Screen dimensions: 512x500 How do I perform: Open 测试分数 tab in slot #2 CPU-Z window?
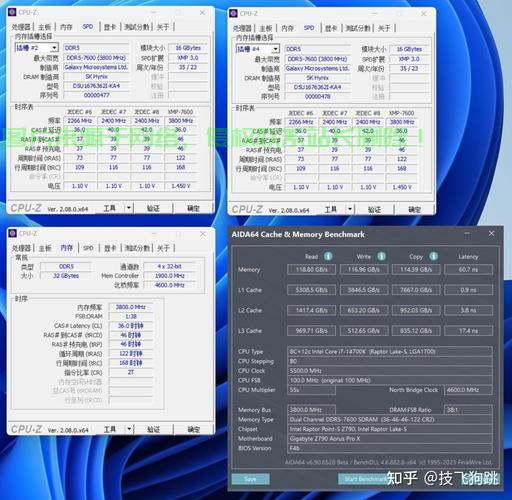point(136,27)
